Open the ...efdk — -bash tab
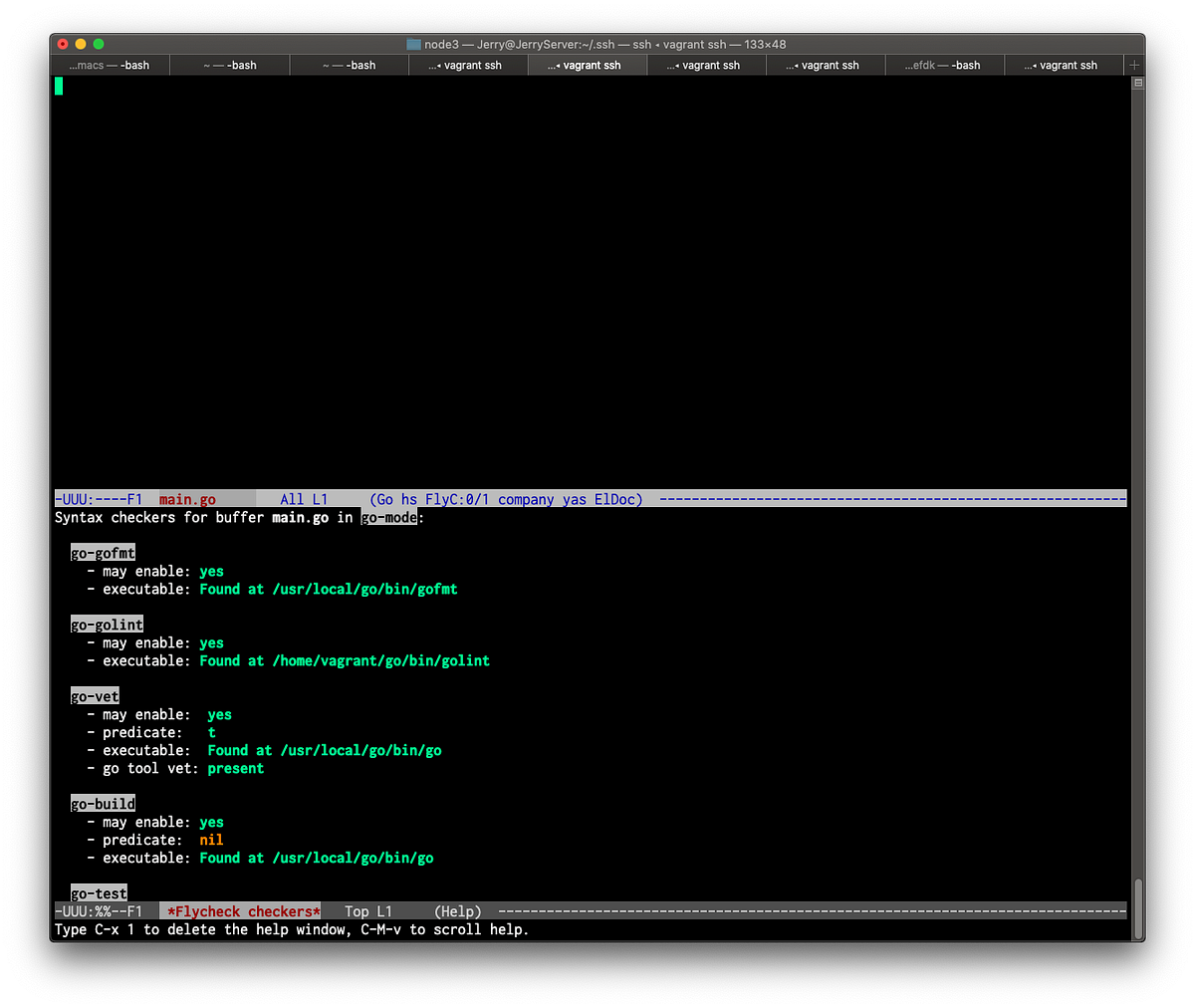 (x=943, y=64)
